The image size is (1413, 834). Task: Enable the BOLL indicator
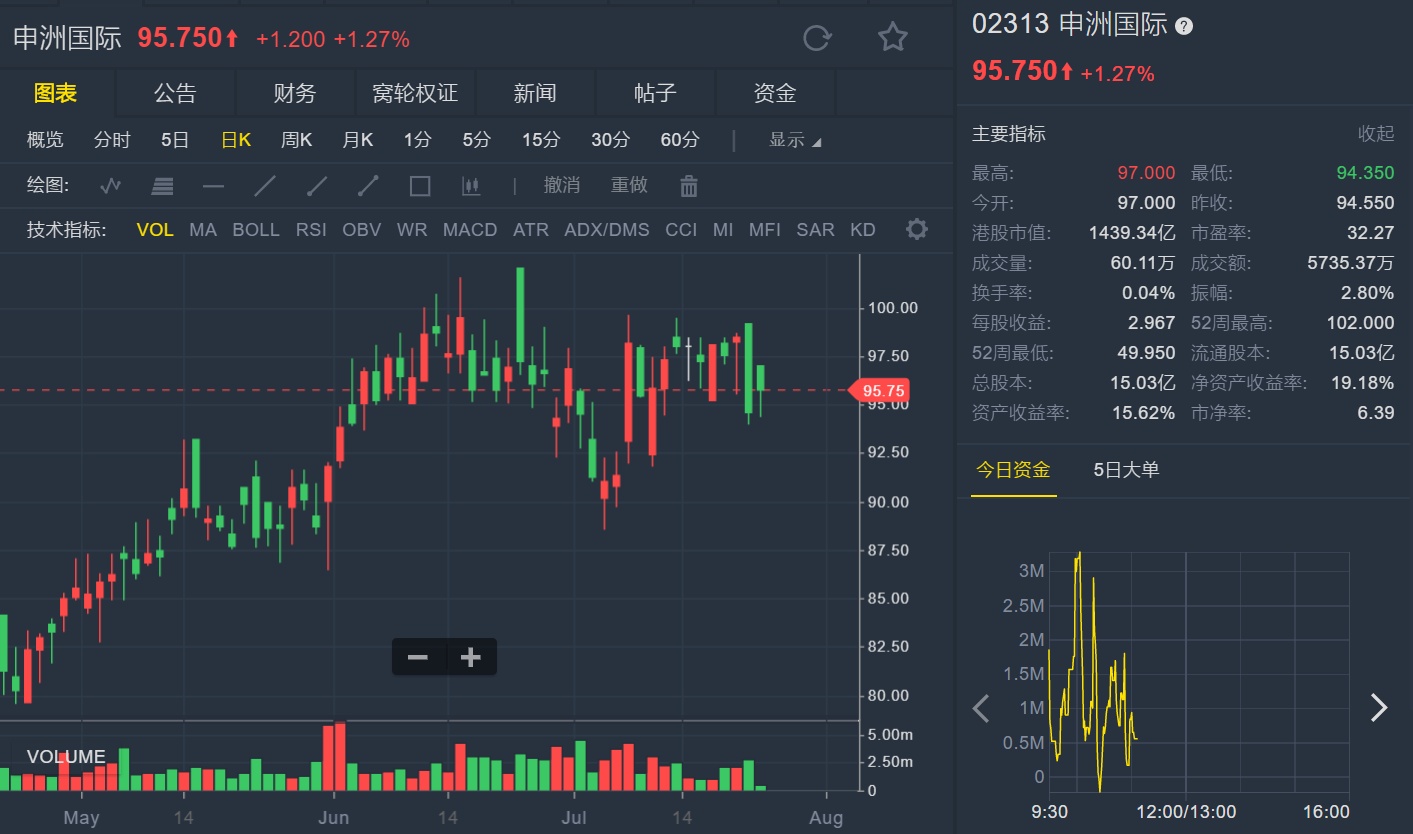(256, 230)
